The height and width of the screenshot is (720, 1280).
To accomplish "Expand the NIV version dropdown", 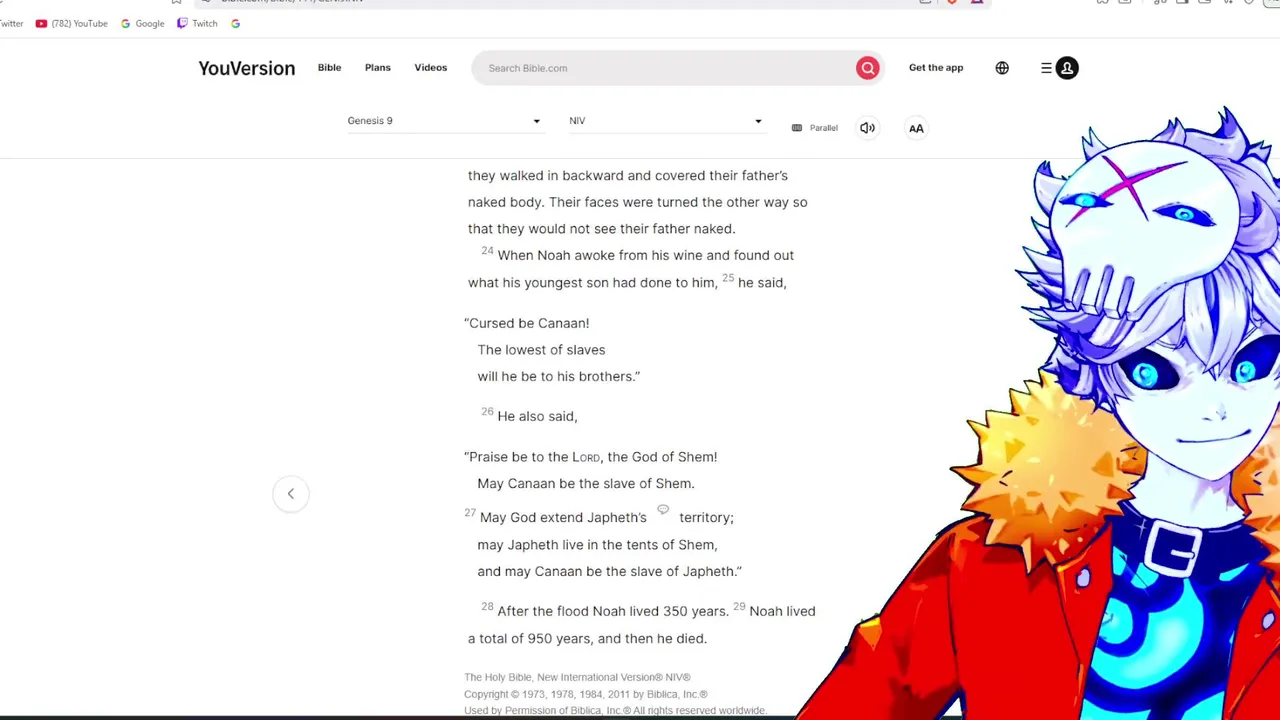I will point(666,121).
